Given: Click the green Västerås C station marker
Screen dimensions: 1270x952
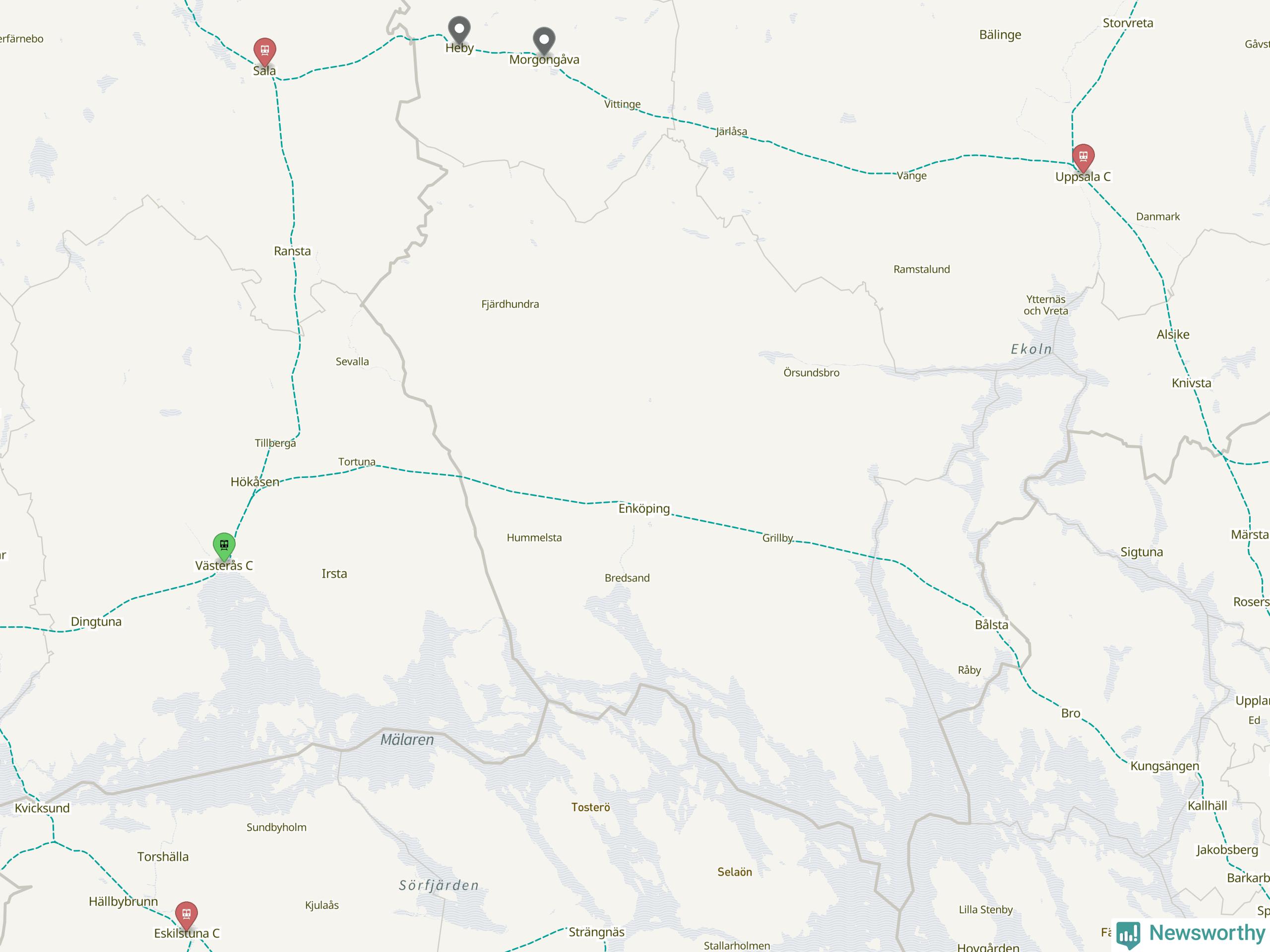Looking at the screenshot, I should (224, 546).
